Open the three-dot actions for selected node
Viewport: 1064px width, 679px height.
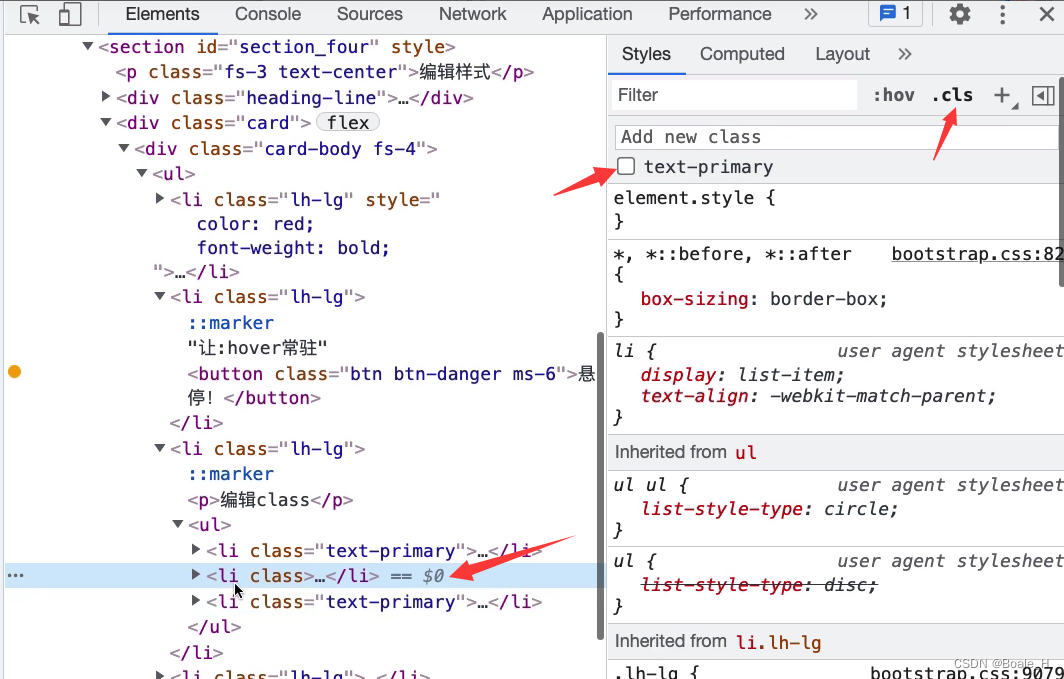[x=15, y=575]
